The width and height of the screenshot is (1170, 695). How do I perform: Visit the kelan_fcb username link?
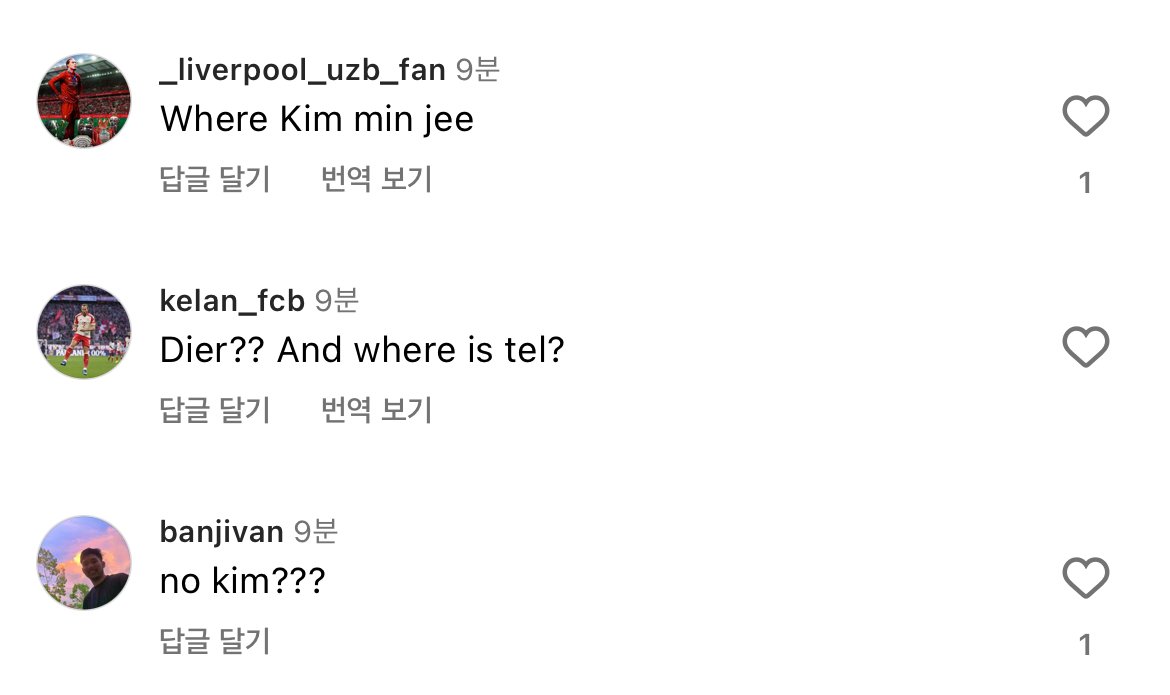232,300
